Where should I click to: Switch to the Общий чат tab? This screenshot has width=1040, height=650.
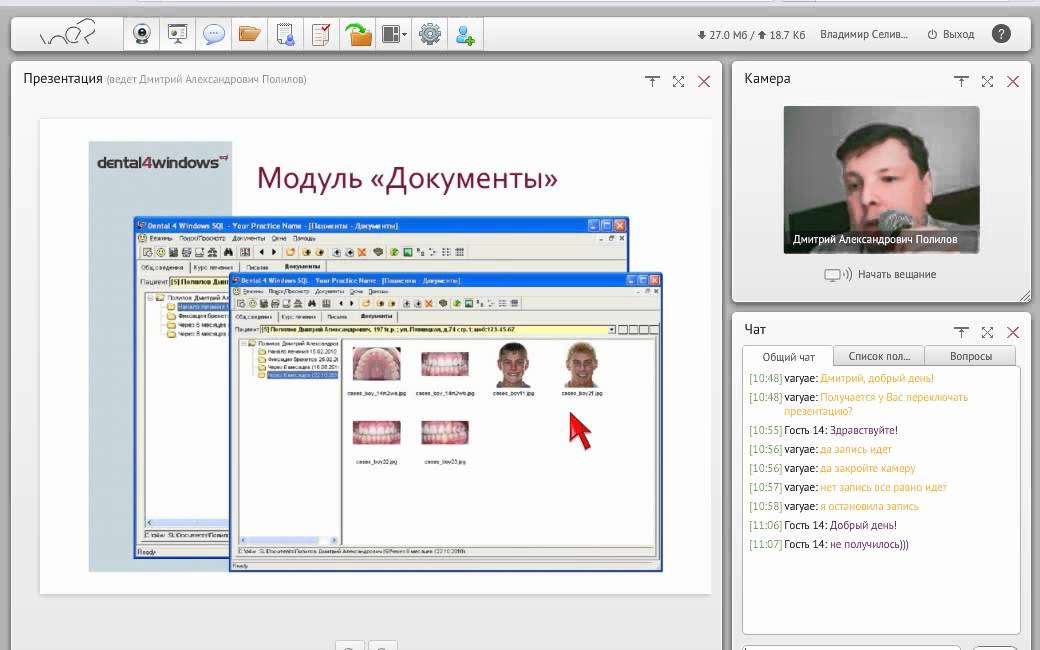(788, 357)
